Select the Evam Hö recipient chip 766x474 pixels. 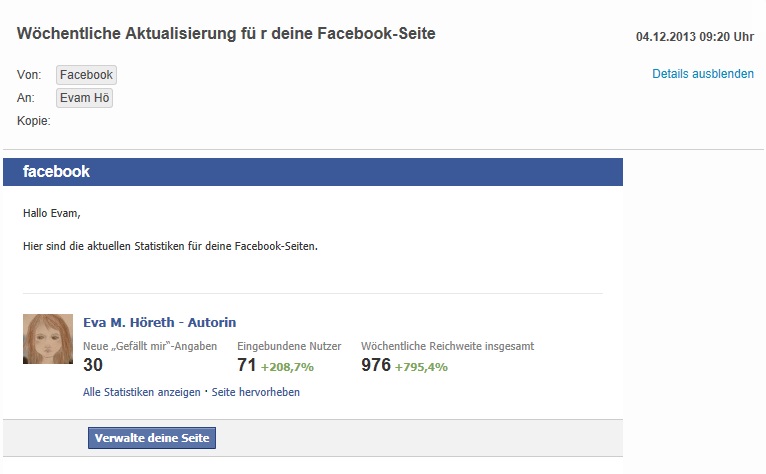click(x=84, y=98)
